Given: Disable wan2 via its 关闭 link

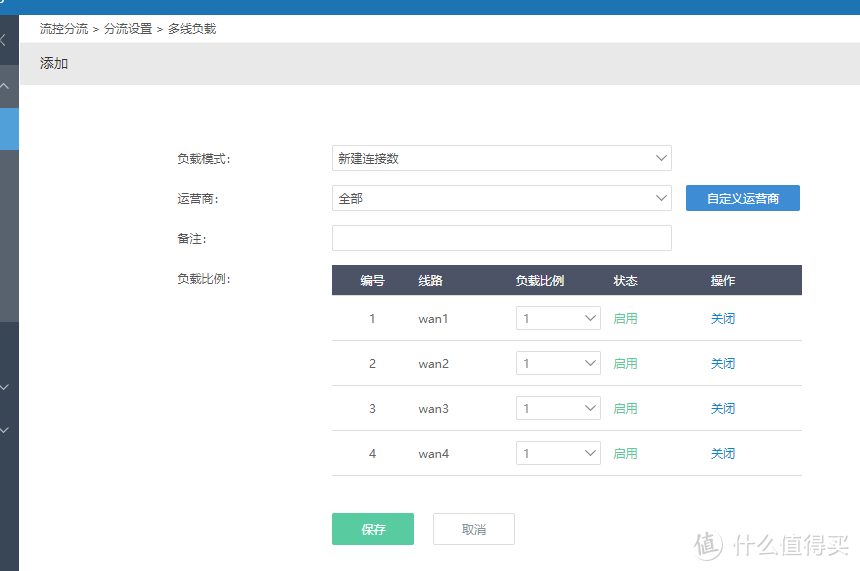Looking at the screenshot, I should click(723, 364).
